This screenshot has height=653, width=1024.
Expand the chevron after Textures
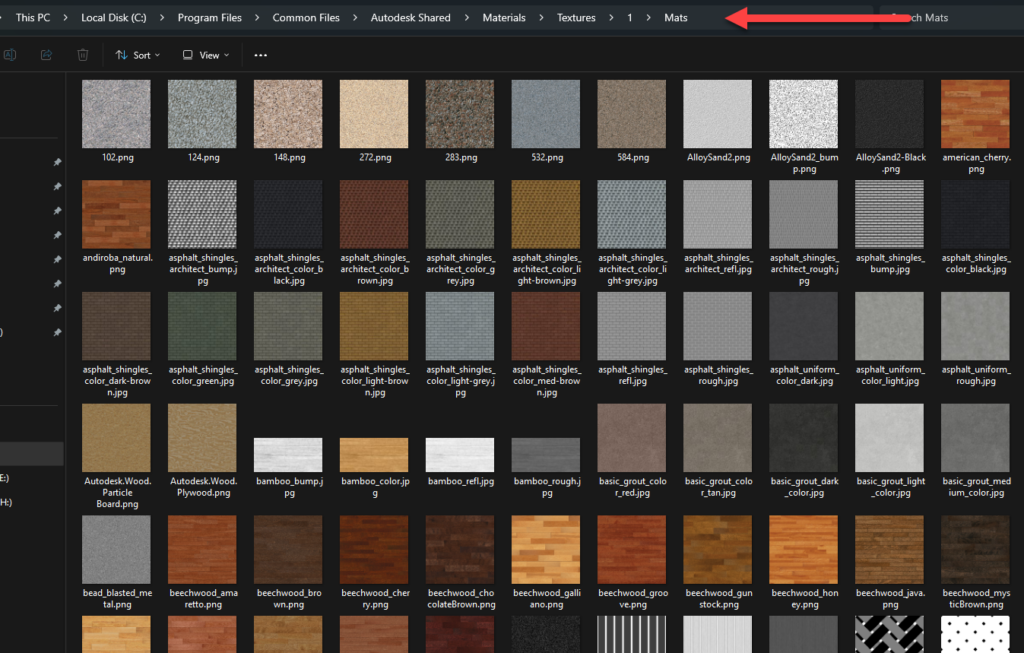pos(611,18)
